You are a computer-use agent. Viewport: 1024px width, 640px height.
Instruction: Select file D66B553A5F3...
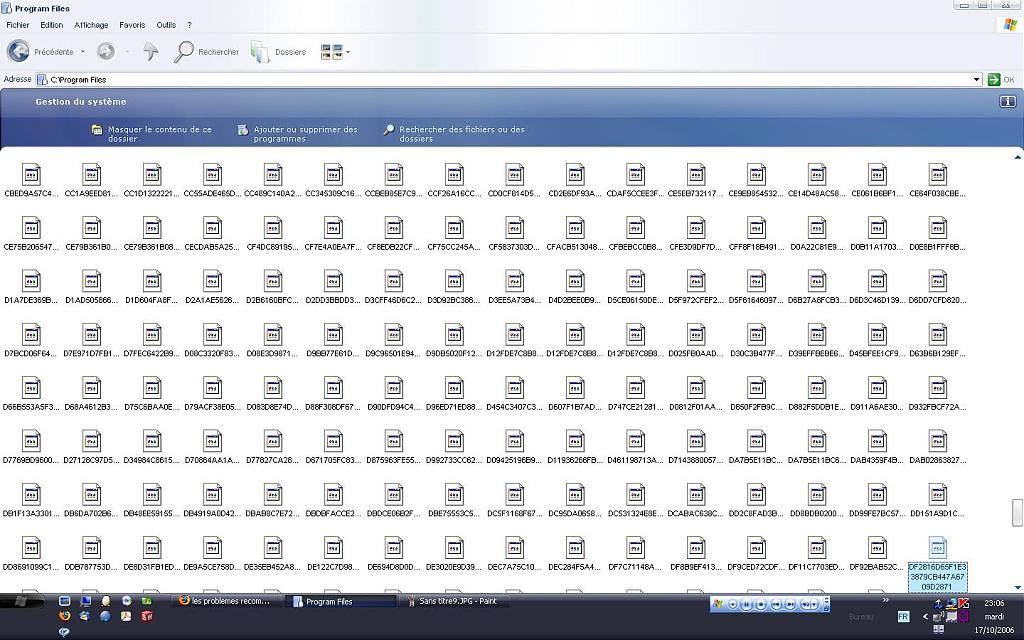[x=31, y=394]
